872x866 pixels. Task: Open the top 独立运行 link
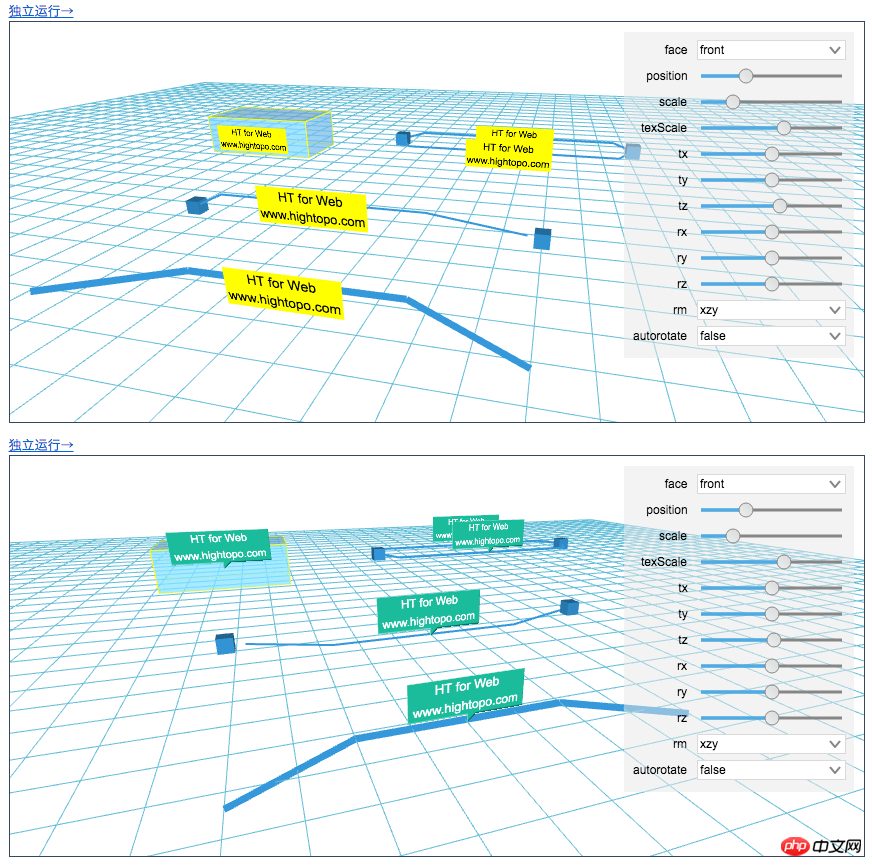pyautogui.click(x=41, y=11)
